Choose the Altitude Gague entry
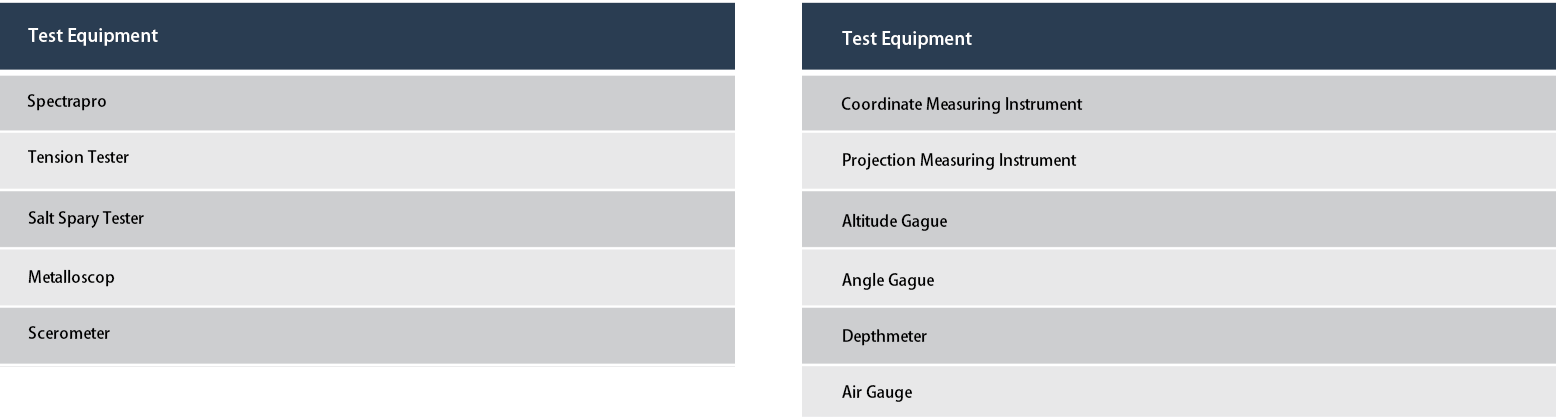This screenshot has height=417, width=1556. click(1178, 219)
